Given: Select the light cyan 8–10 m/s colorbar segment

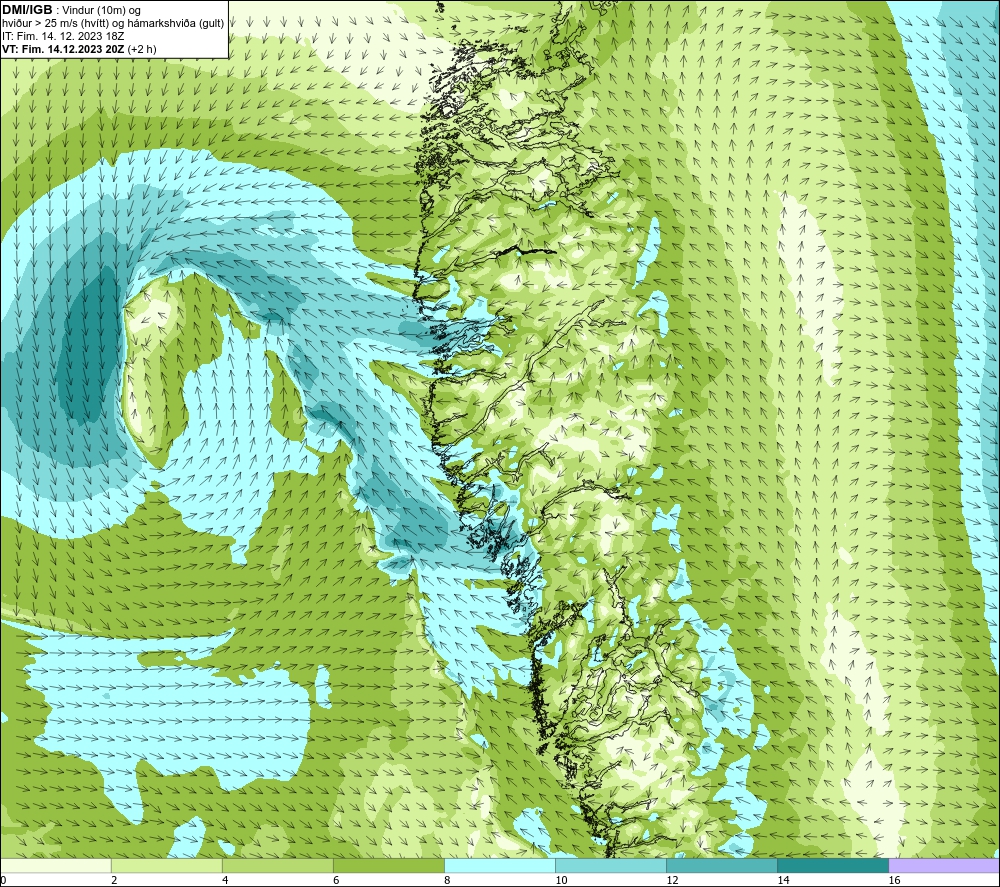Looking at the screenshot, I should (500, 865).
